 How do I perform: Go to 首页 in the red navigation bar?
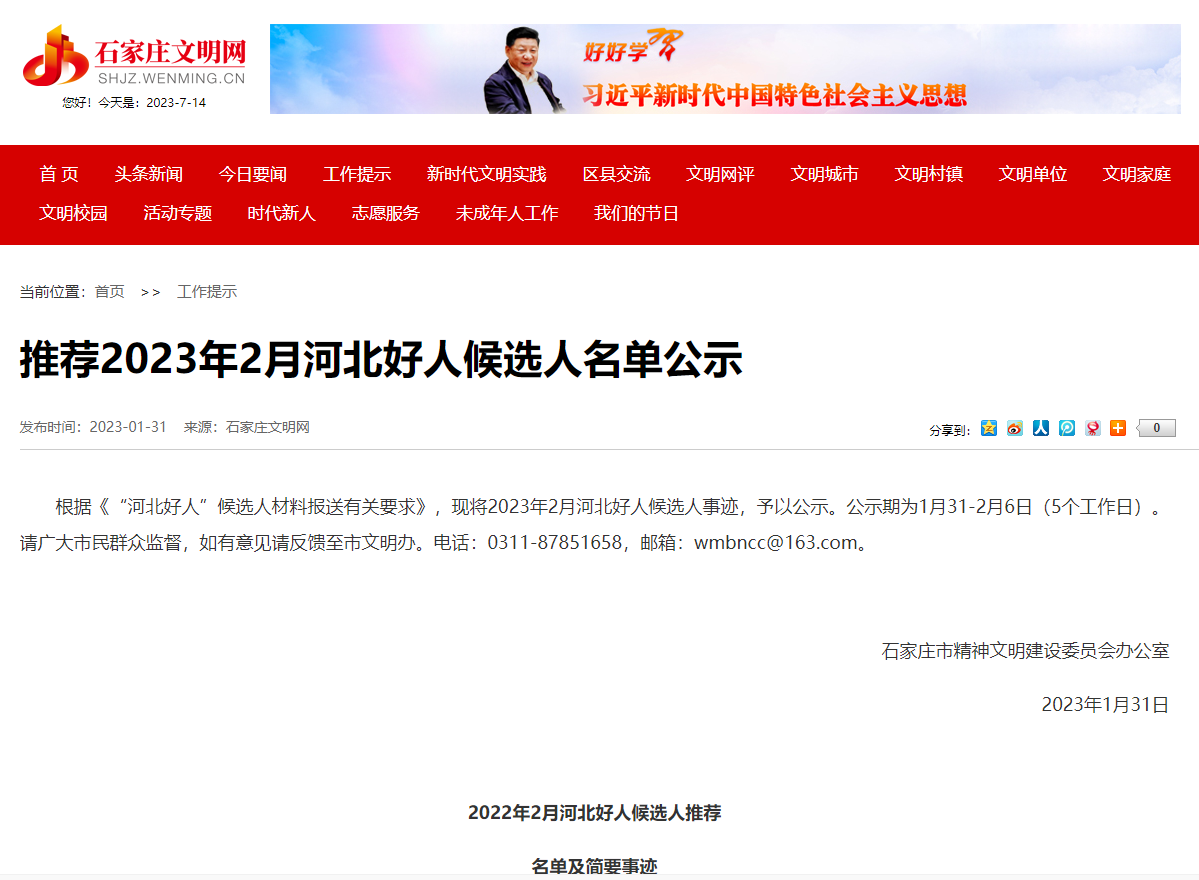(59, 174)
